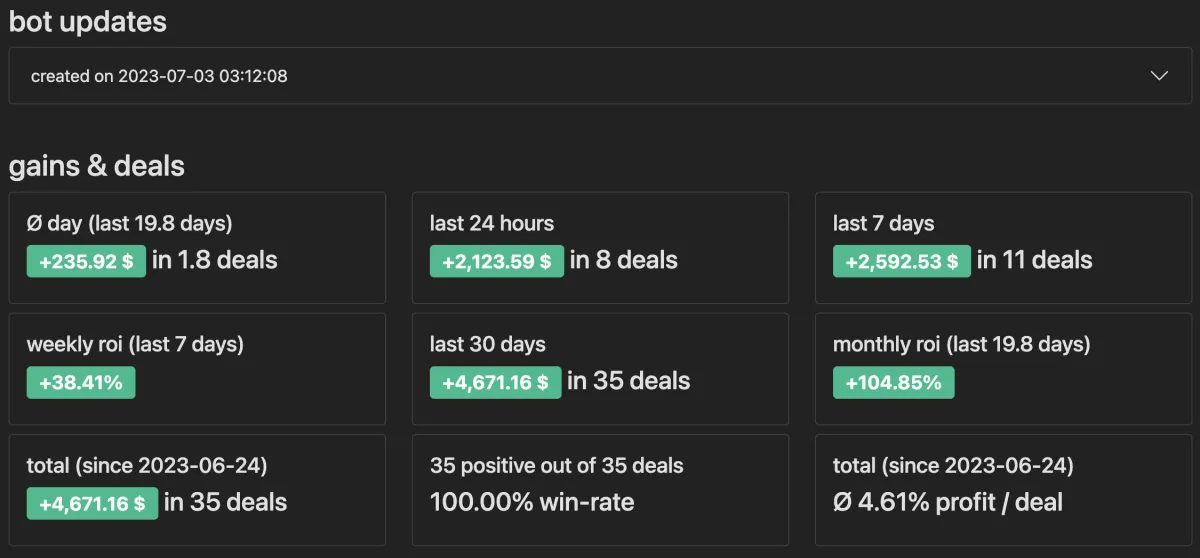
Task: Select the +104.85% monthly ROI badge
Action: [x=893, y=383]
